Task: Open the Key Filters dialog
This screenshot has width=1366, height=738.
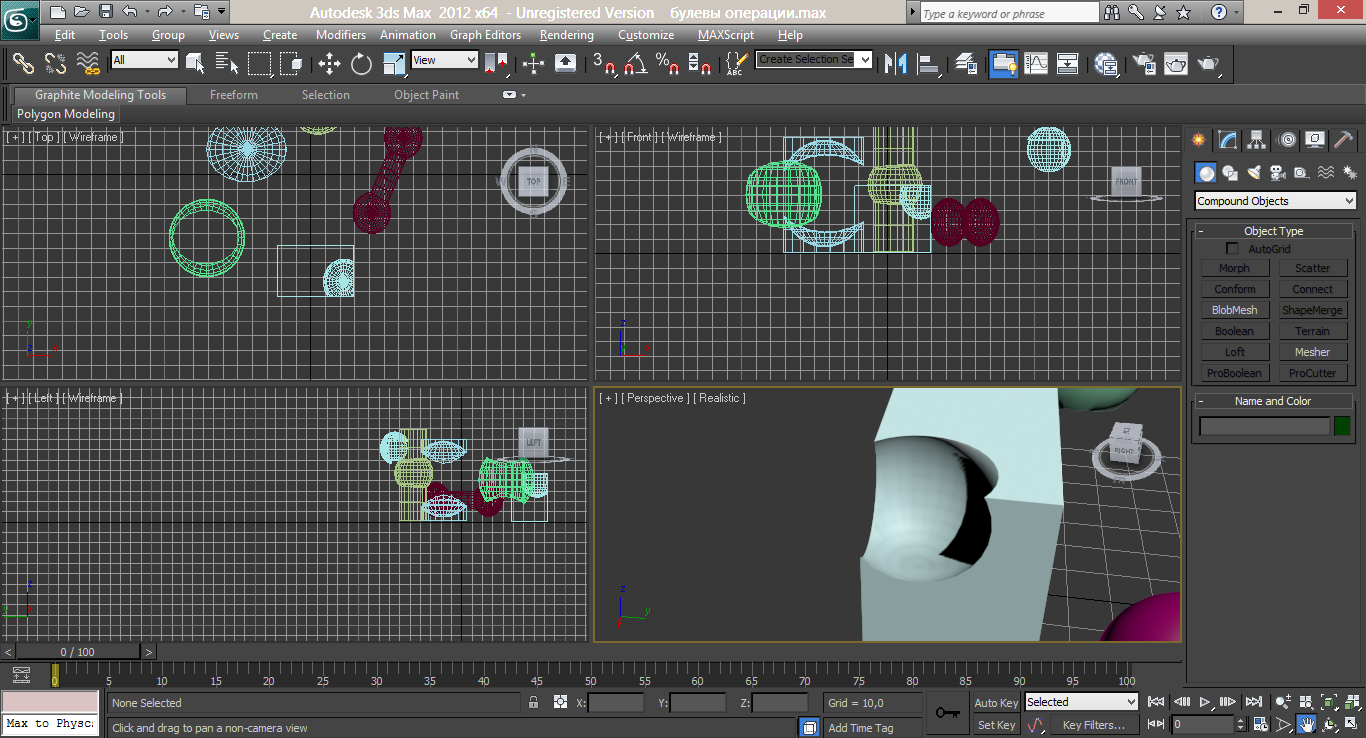Action: tap(1094, 725)
